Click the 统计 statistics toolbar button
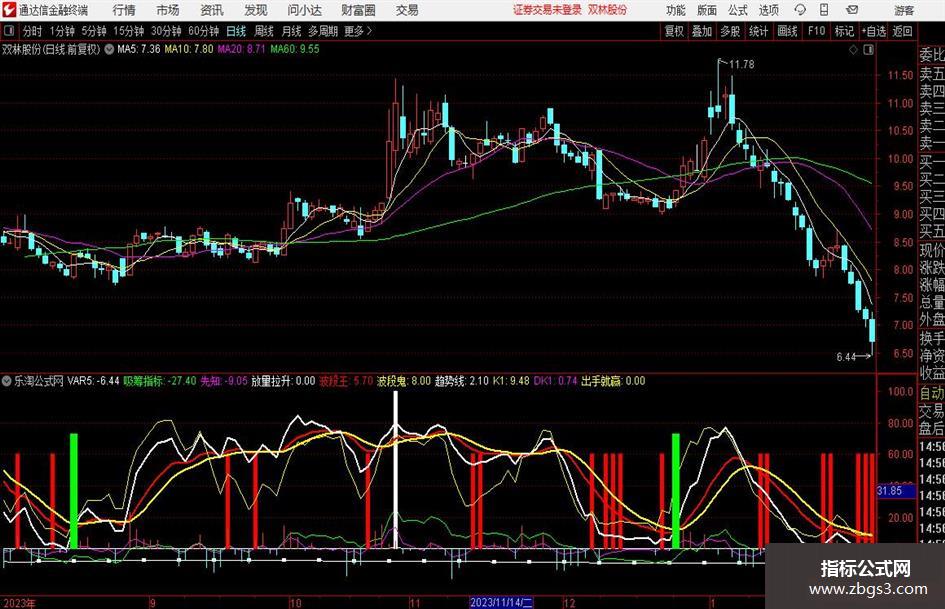The width and height of the screenshot is (945, 609). tap(758, 31)
